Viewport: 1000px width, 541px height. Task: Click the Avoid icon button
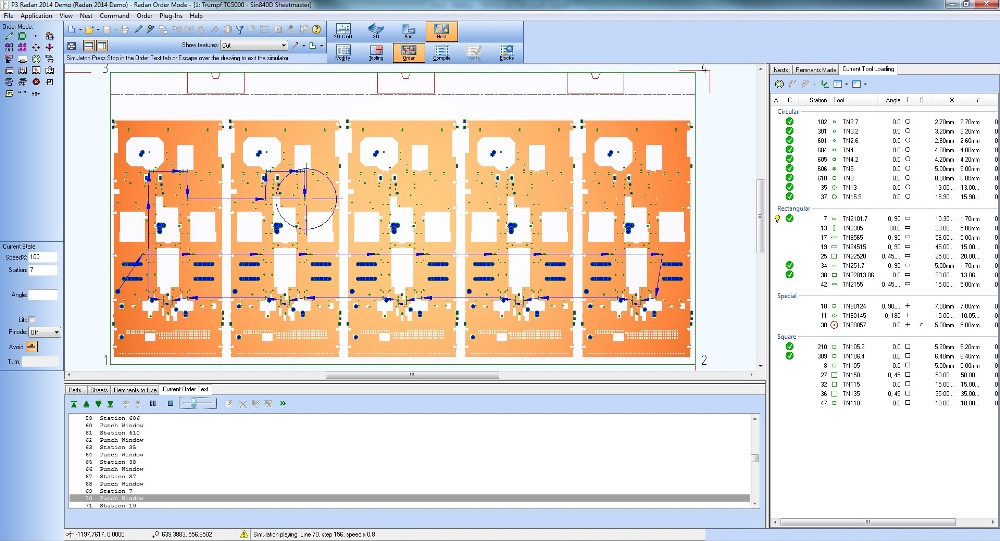pyautogui.click(x=29, y=346)
